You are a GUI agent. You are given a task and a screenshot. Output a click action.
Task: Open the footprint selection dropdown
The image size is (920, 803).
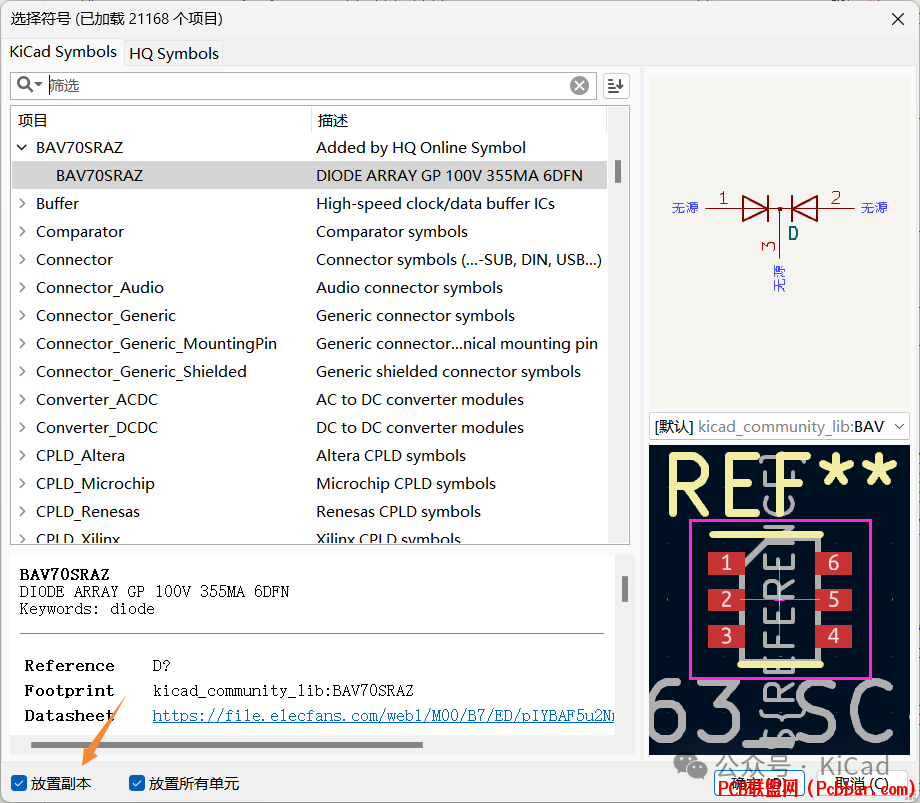[779, 426]
